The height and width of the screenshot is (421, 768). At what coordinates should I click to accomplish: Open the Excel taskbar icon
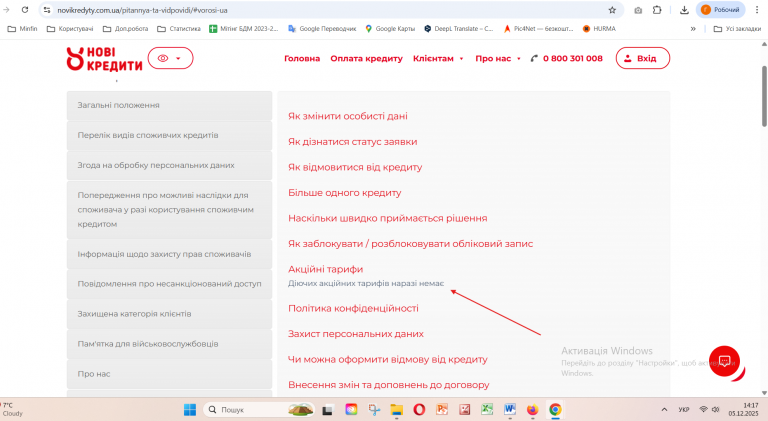point(487,409)
